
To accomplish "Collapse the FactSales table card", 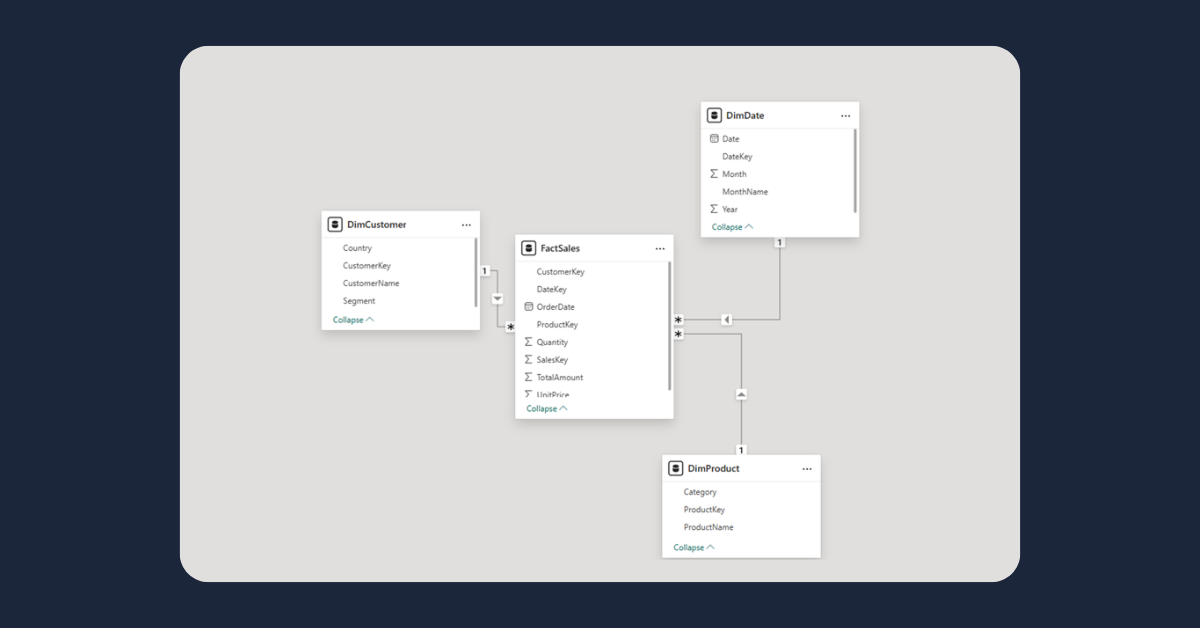I will point(547,409).
